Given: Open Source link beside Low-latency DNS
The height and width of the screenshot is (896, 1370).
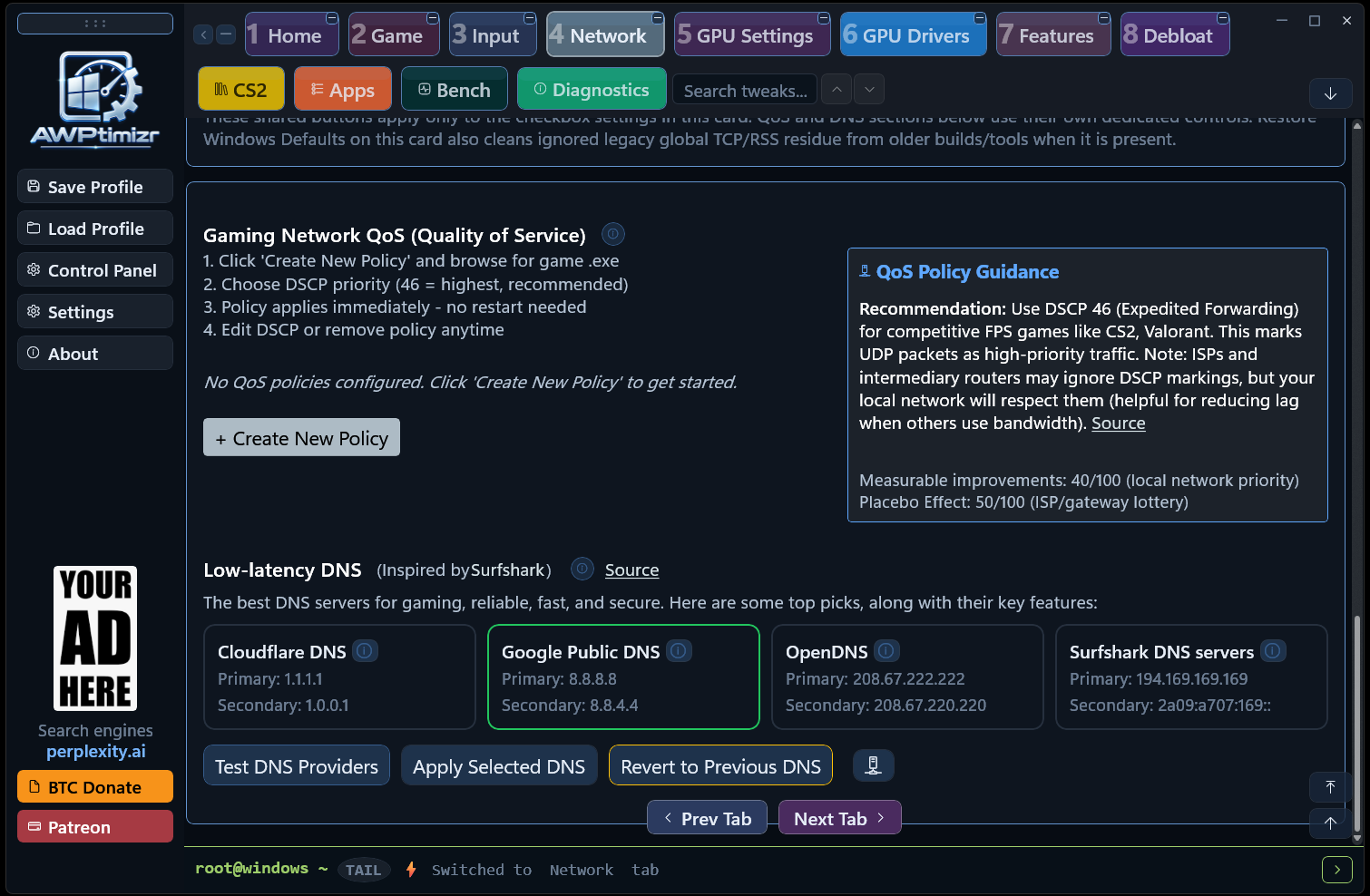Looking at the screenshot, I should (631, 570).
